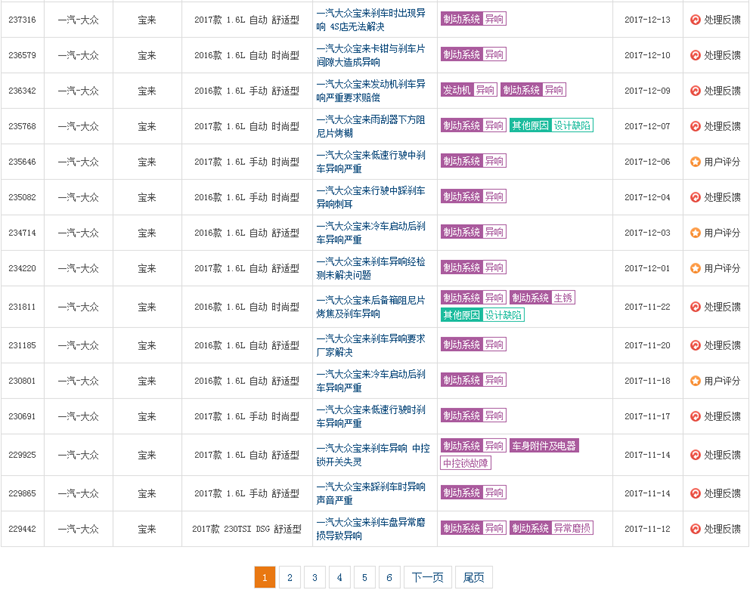Open complaint about 卡钳与刹车片间隙大造成异响
This screenshot has height=590, width=750.
pyautogui.click(x=371, y=55)
